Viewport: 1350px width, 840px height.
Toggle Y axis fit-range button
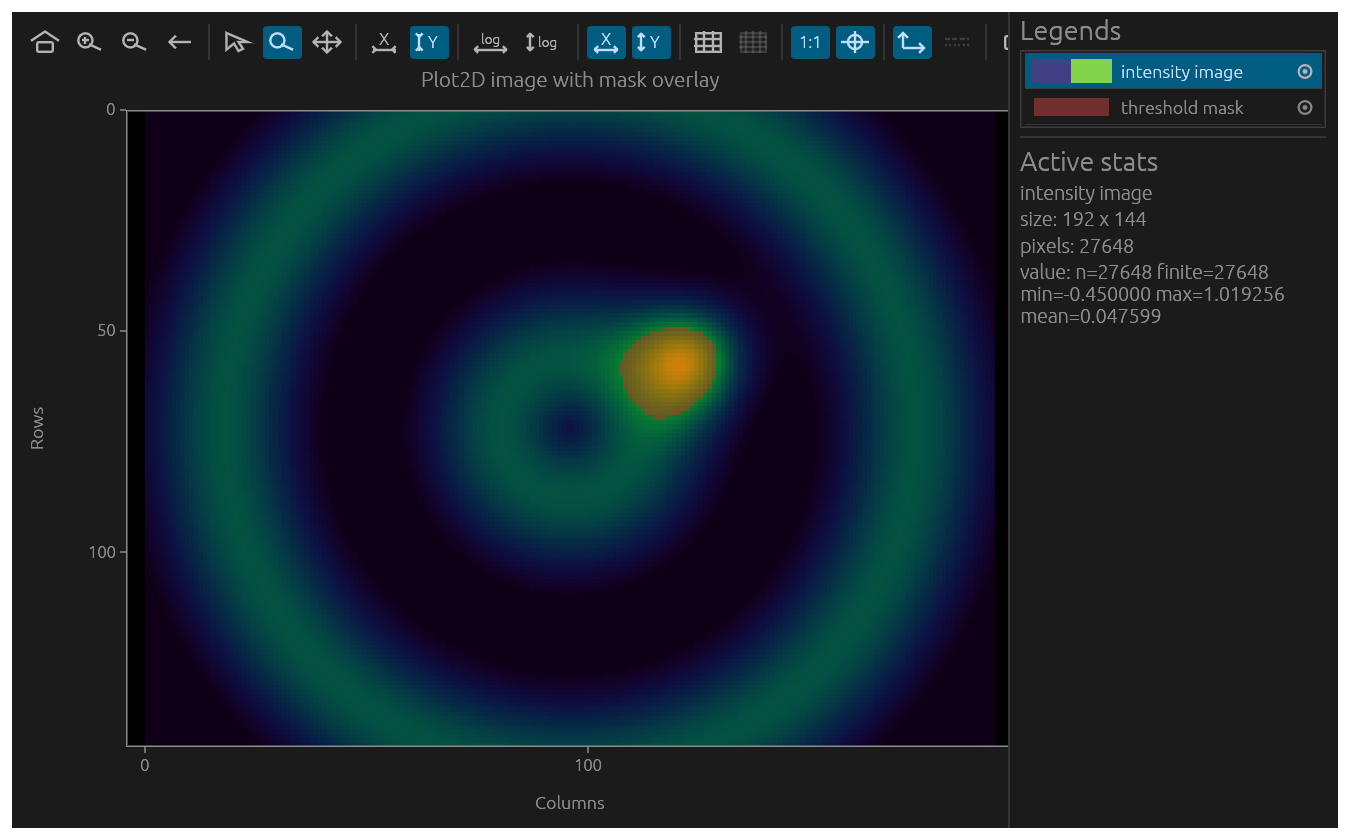click(651, 42)
